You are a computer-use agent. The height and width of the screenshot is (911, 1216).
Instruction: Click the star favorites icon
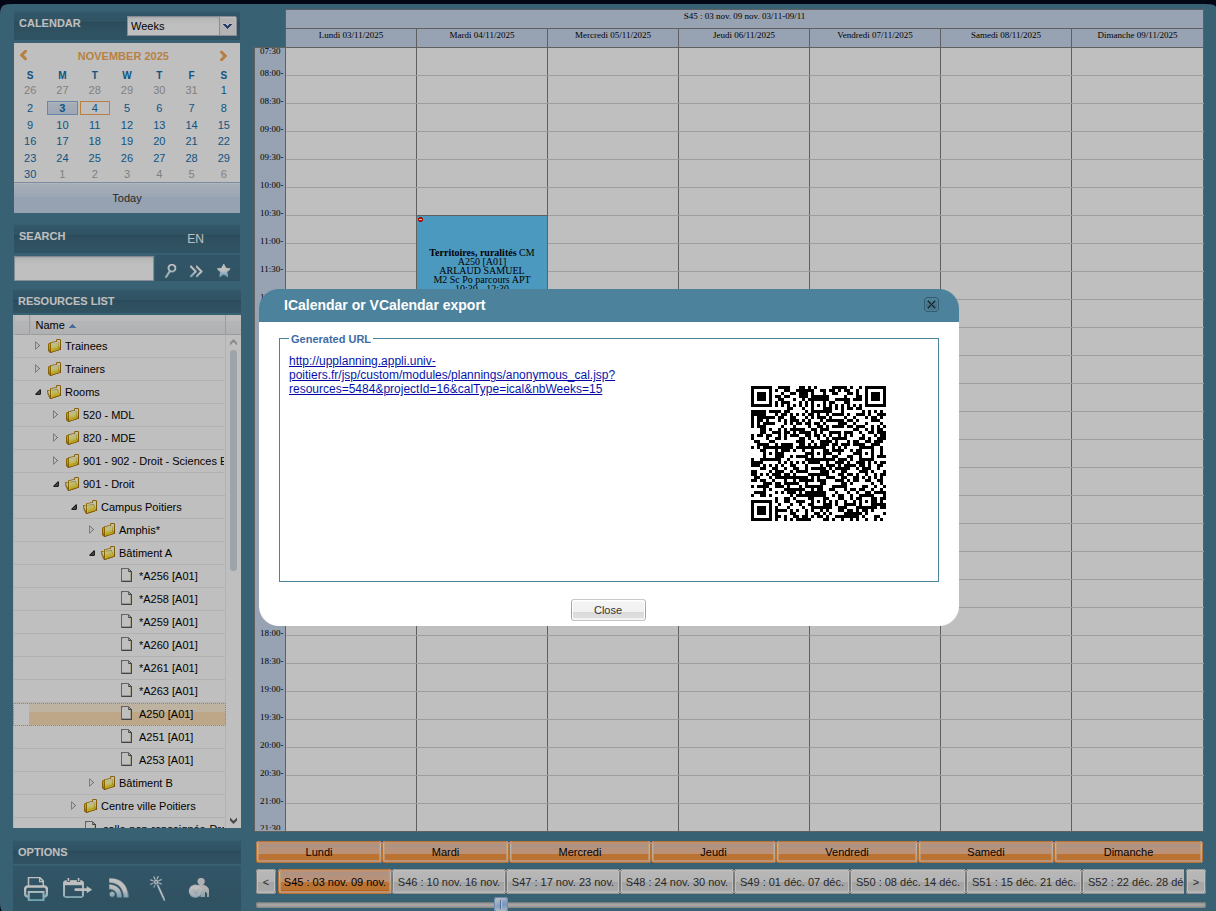point(223,270)
